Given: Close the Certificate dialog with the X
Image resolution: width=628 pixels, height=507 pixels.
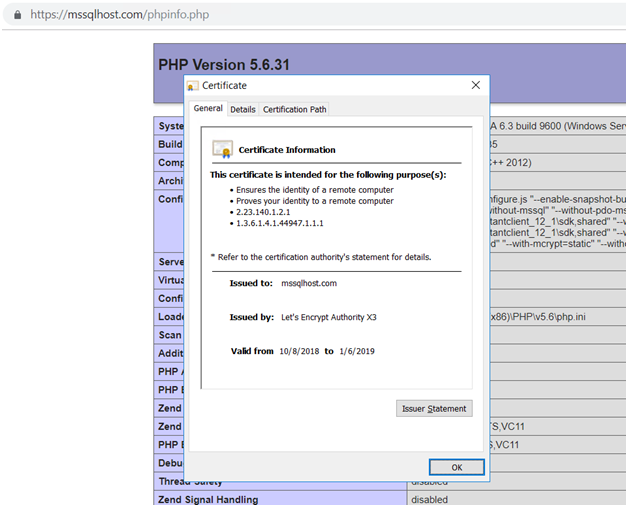Looking at the screenshot, I should tap(475, 86).
